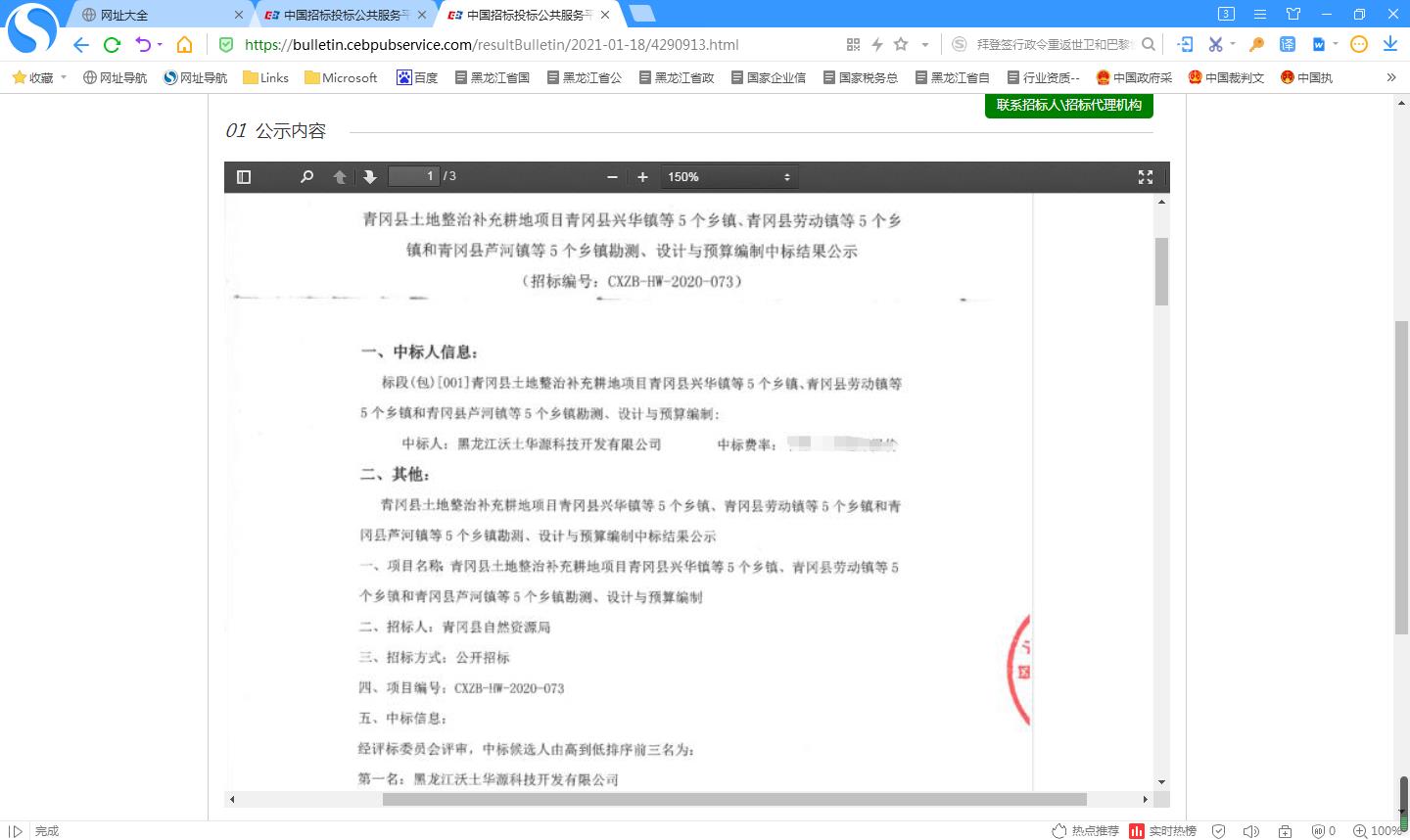The image size is (1410, 840).
Task: Toggle the PDF viewer sidebar
Action: tap(244, 177)
